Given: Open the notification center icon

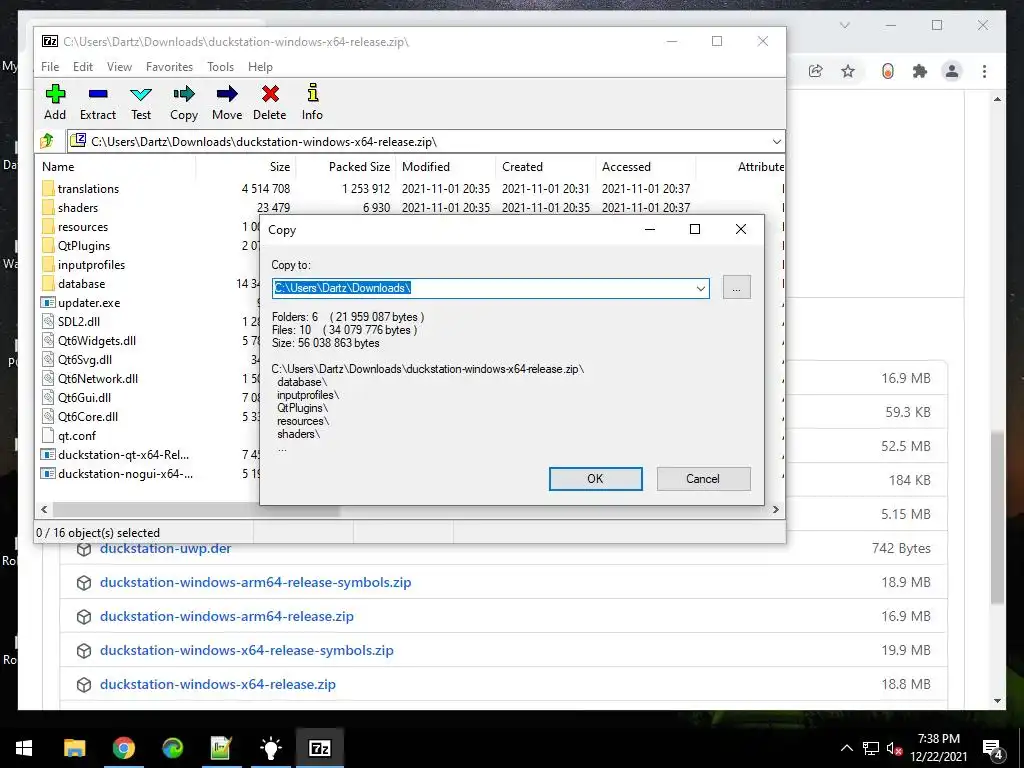Looking at the screenshot, I should pos(992,748).
